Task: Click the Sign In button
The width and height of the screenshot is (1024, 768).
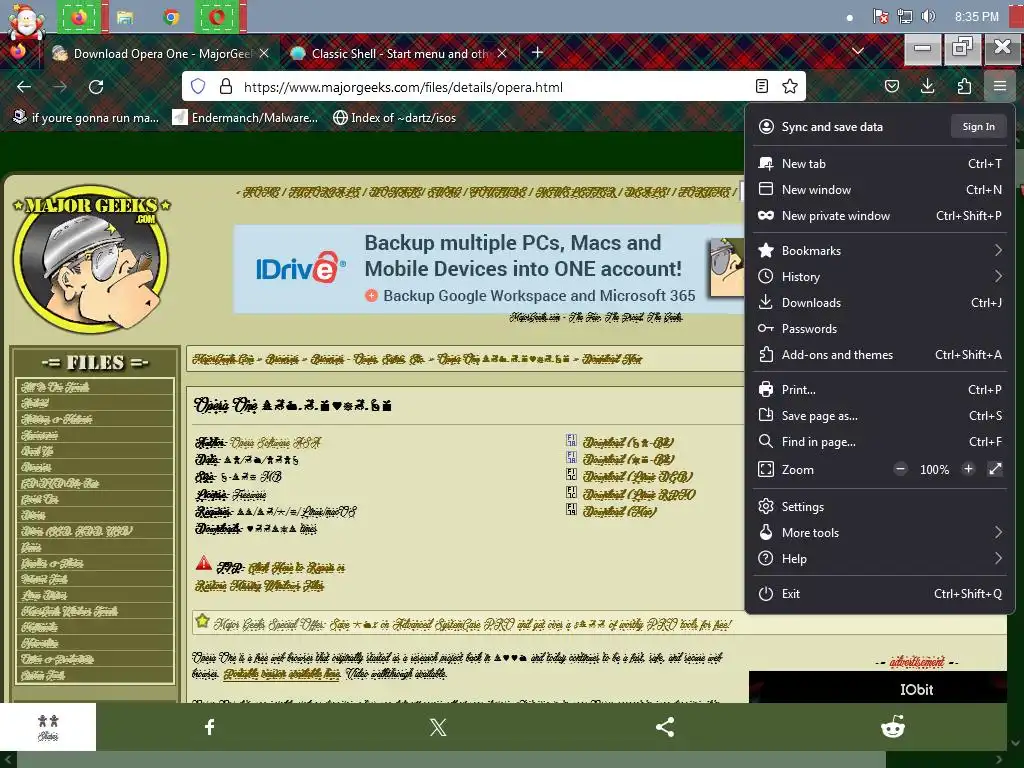Action: (x=978, y=127)
